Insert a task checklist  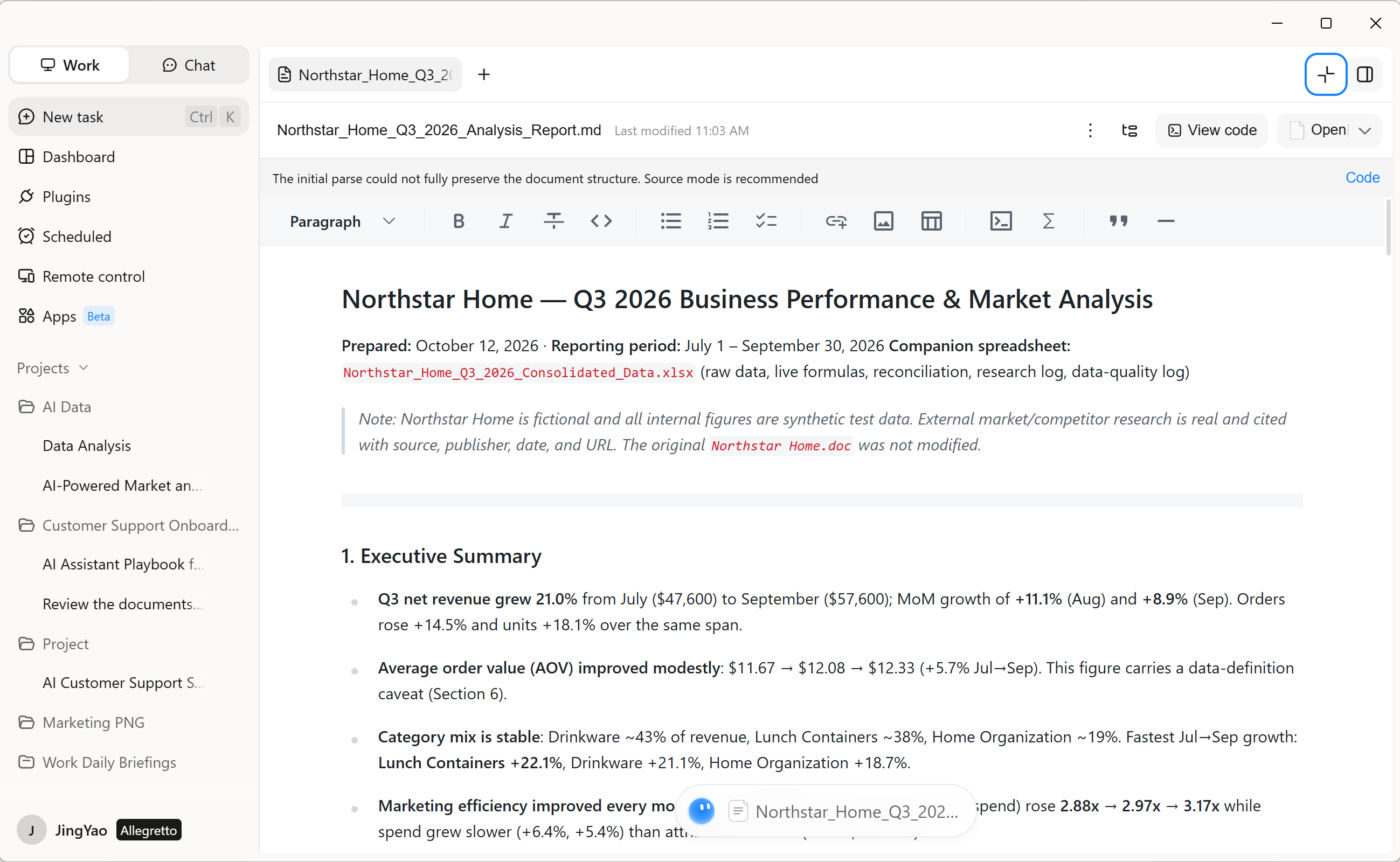pyautogui.click(x=766, y=221)
